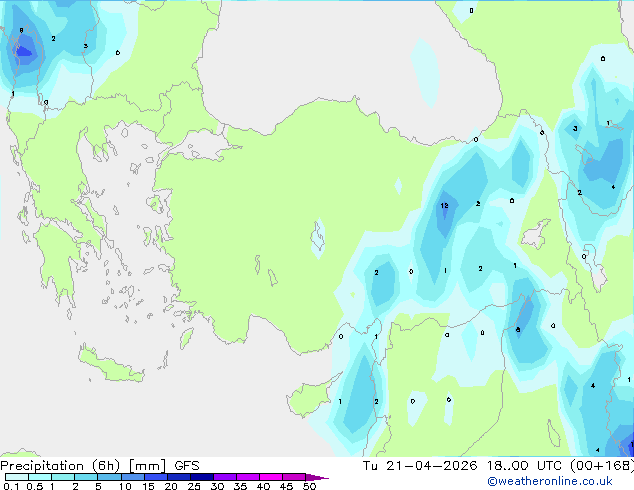This screenshot has height=490, width=634.
Task: Click the "Tu 21-04-2026" date text
Action: (420, 466)
